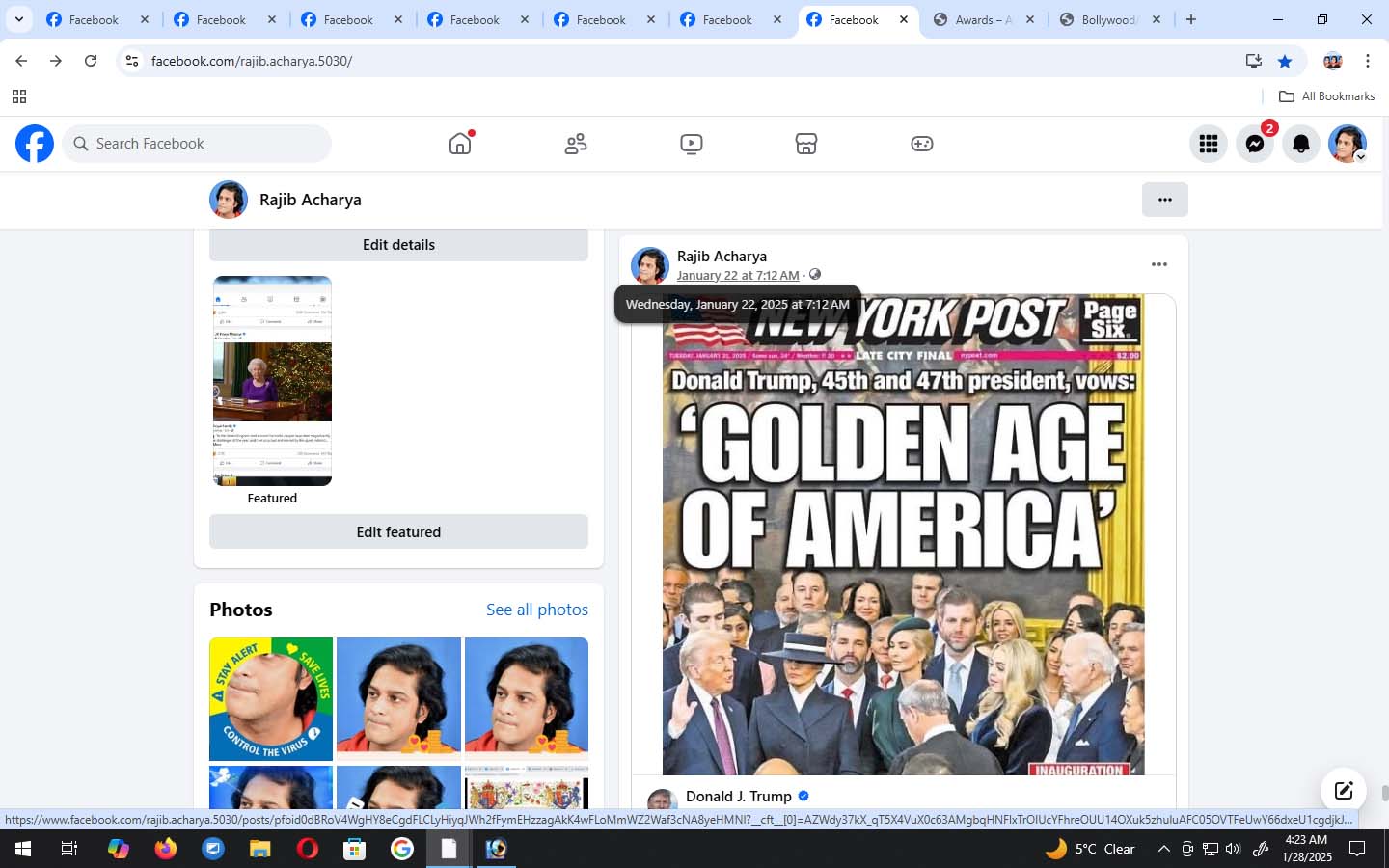This screenshot has height=868, width=1389.
Task: Click the page vertical scrollbar thumb
Action: pos(1383,794)
